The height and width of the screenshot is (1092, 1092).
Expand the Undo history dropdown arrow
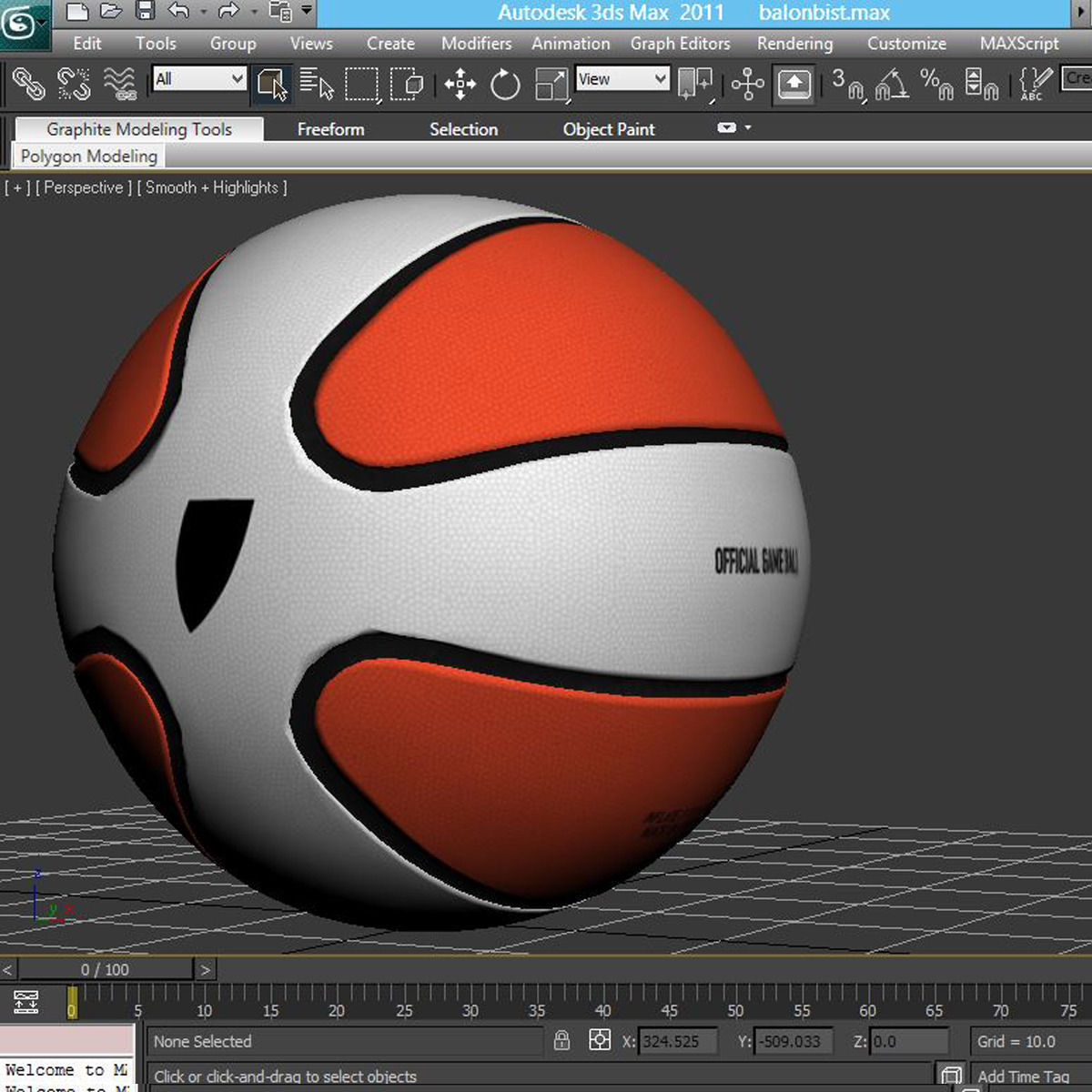point(203,13)
